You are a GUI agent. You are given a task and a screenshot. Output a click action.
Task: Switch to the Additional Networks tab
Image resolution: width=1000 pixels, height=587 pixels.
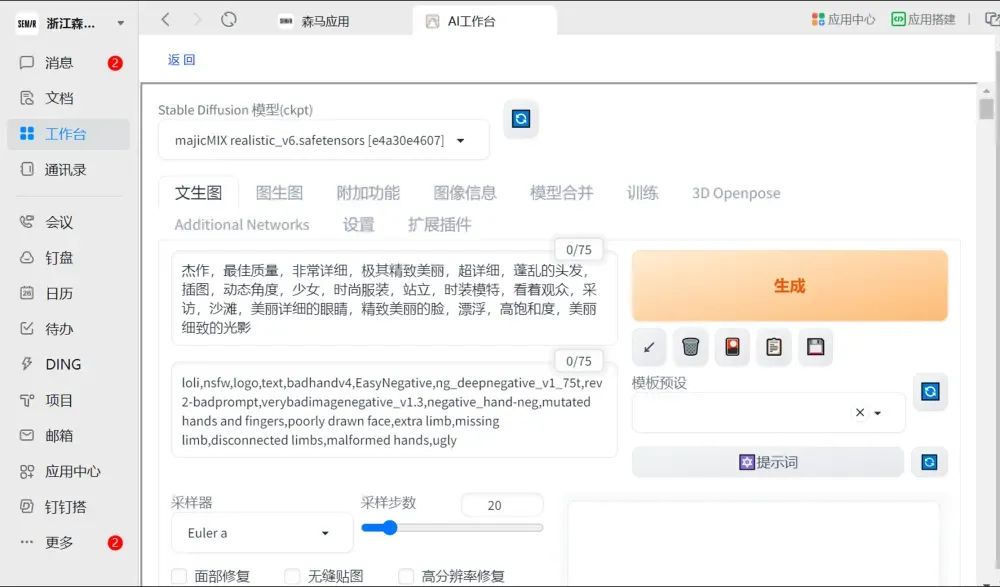tap(242, 225)
